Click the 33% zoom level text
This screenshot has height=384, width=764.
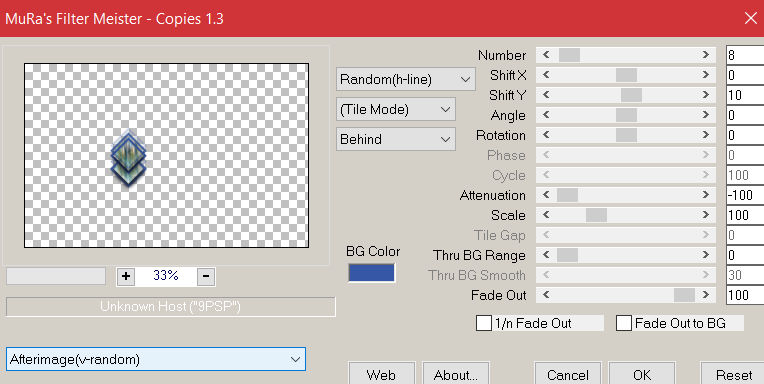(x=166, y=276)
